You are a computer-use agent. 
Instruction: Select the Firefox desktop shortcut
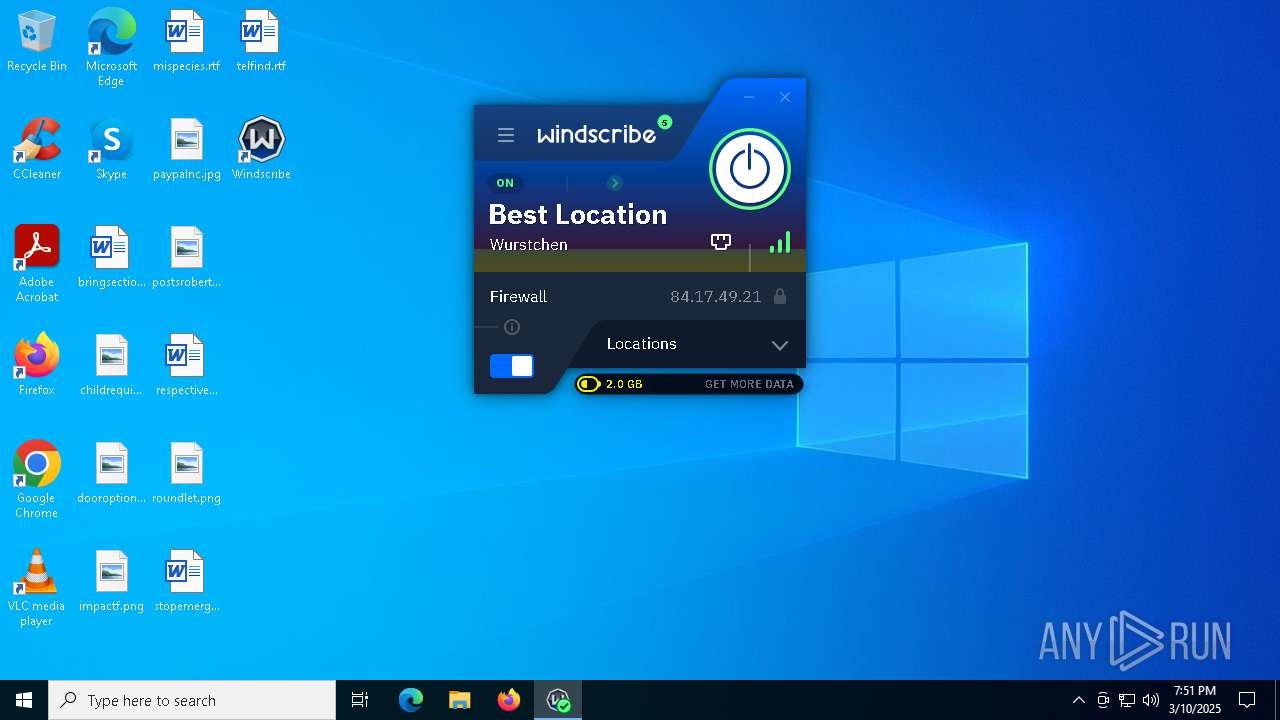tap(37, 366)
